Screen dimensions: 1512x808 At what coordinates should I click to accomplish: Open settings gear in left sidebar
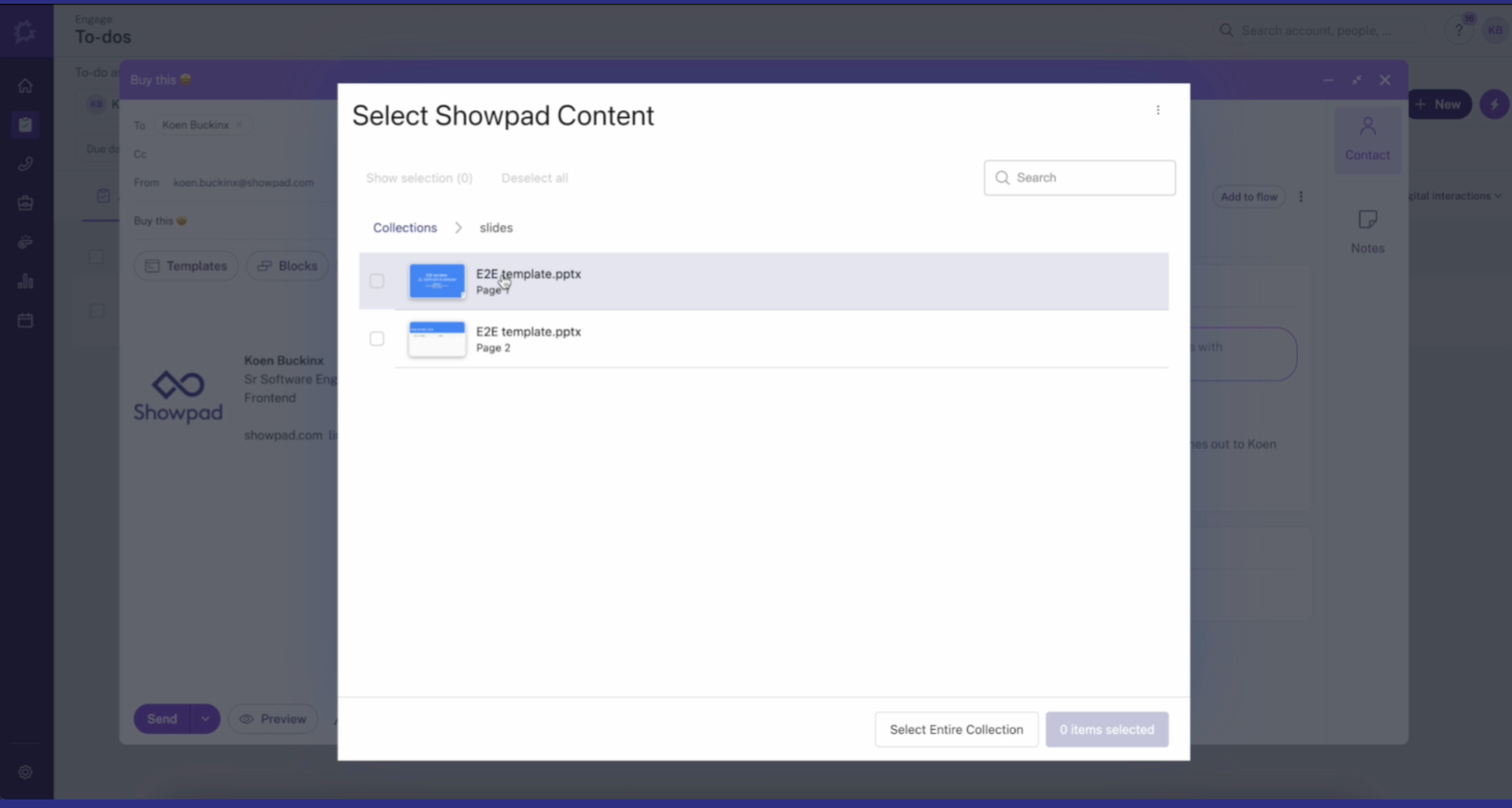[x=25, y=772]
